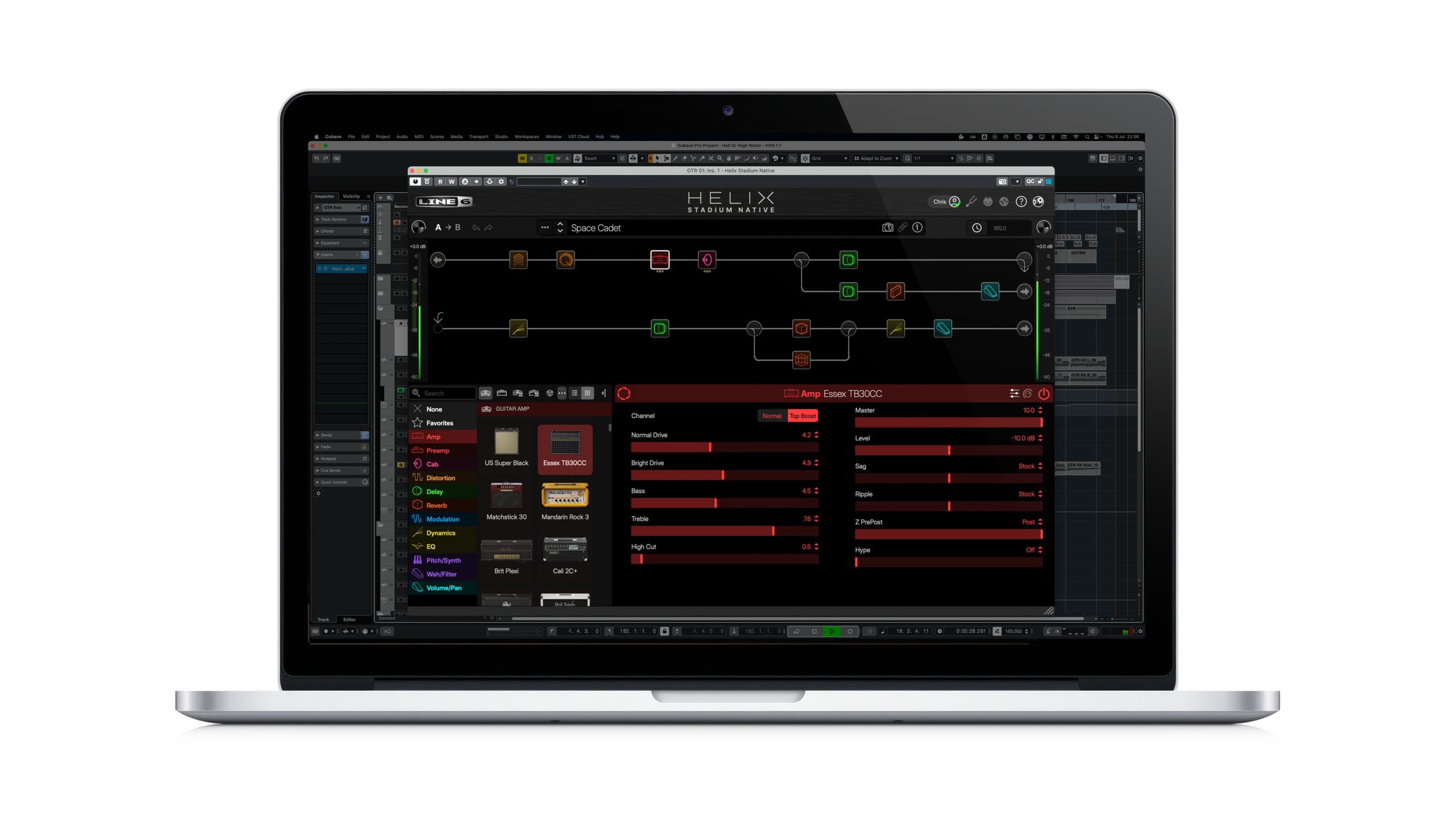Pick the Brit Plexi amp thumbnail
1456x819 pixels.
coord(506,556)
